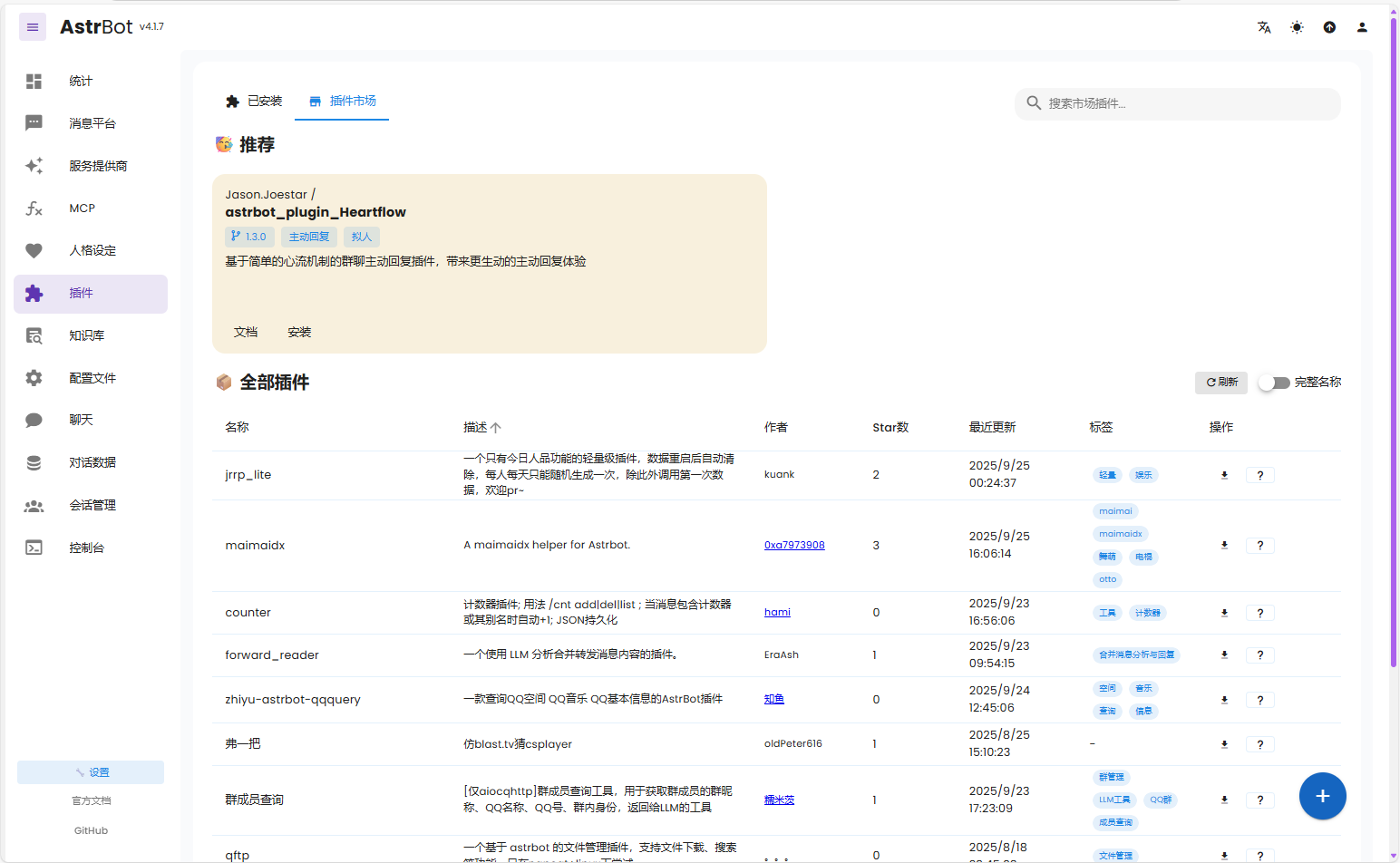
Task: Click the AstrBot logo title
Action: click(96, 27)
